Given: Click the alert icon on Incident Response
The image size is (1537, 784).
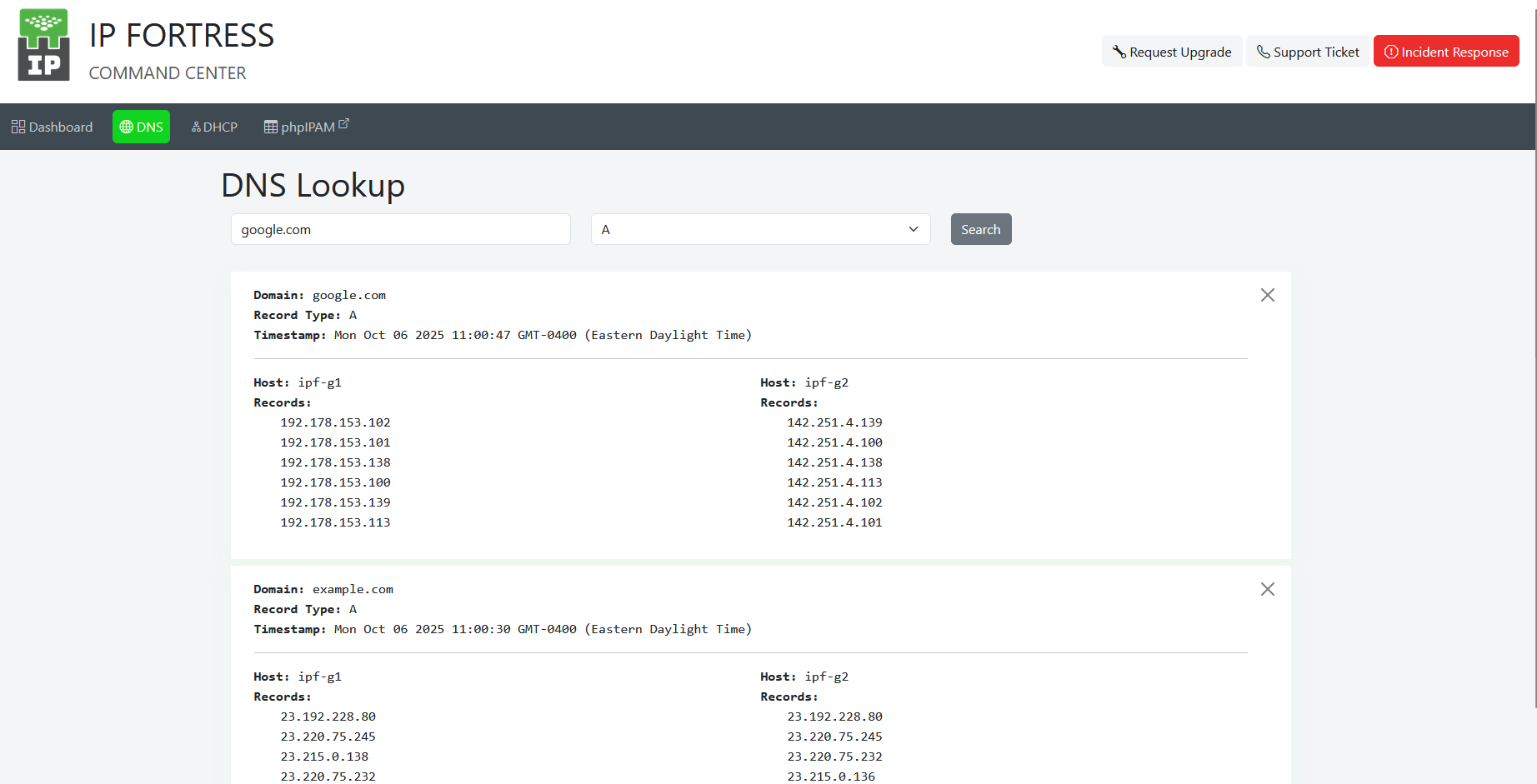Looking at the screenshot, I should click(x=1390, y=51).
